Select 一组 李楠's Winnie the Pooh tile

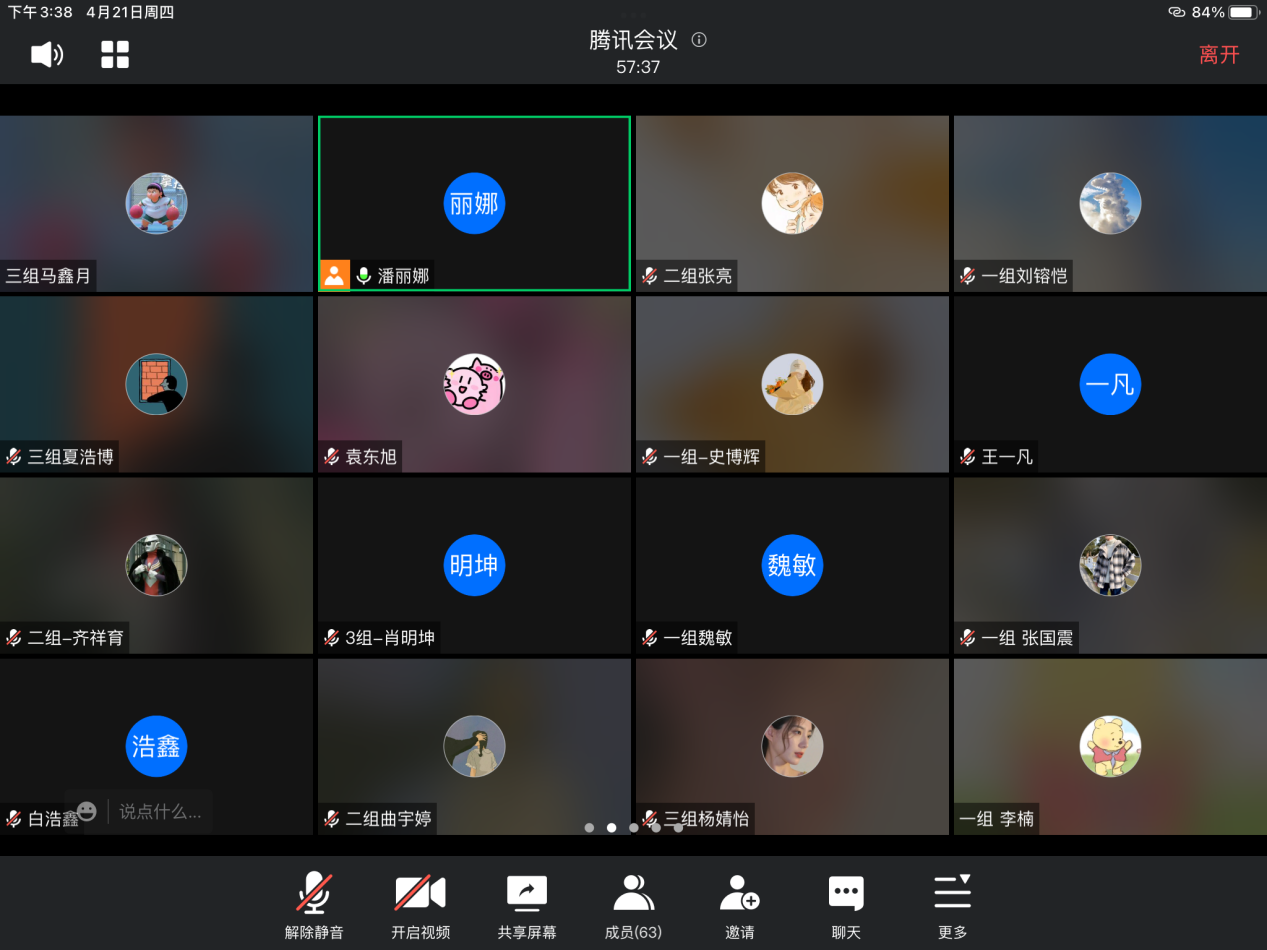point(1110,746)
